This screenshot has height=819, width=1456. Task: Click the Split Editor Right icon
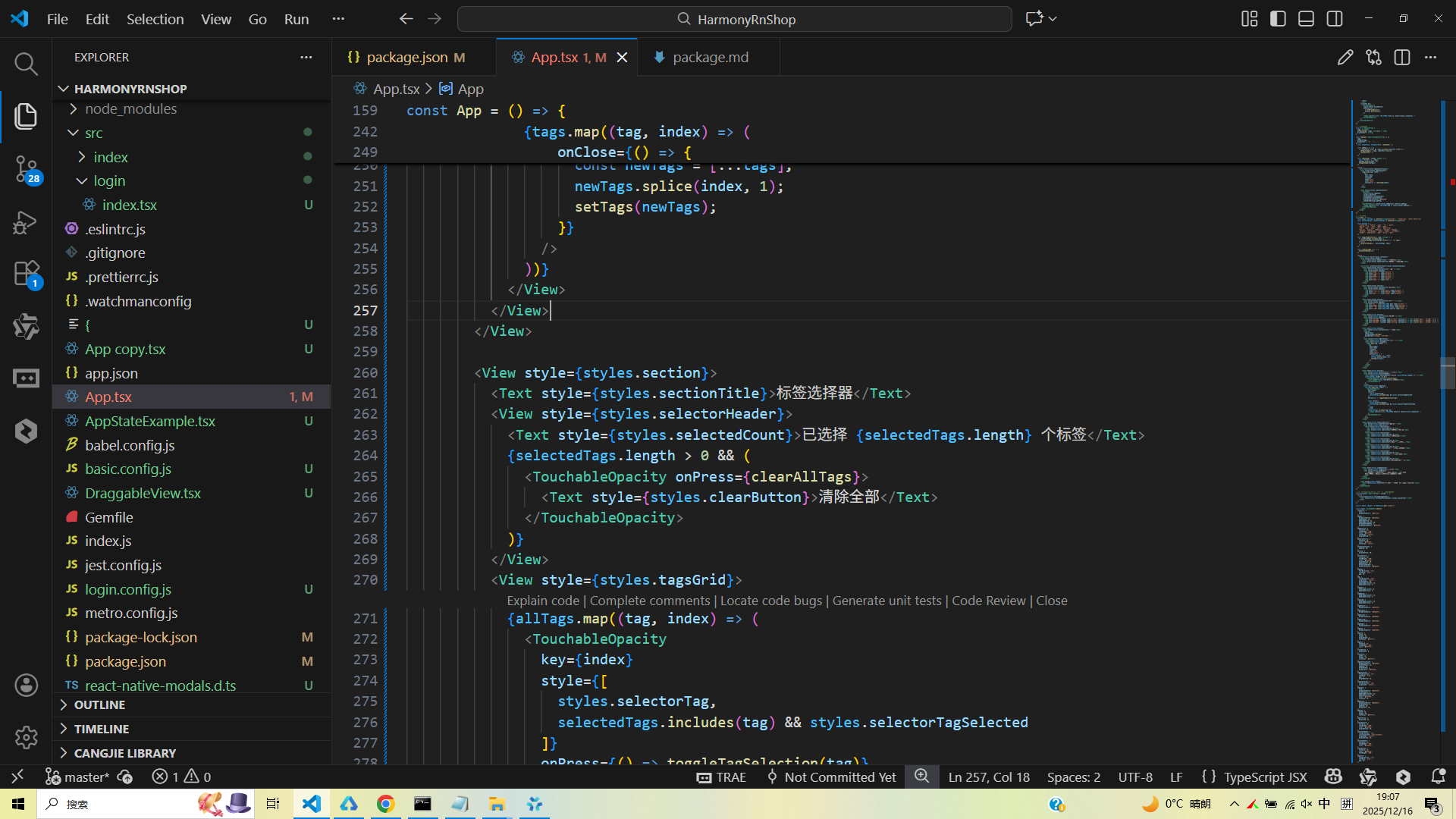[x=1402, y=58]
